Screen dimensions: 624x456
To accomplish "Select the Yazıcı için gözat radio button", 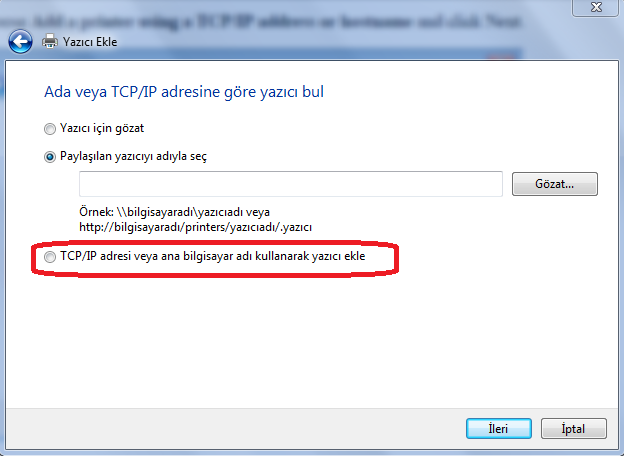I will (50, 129).
